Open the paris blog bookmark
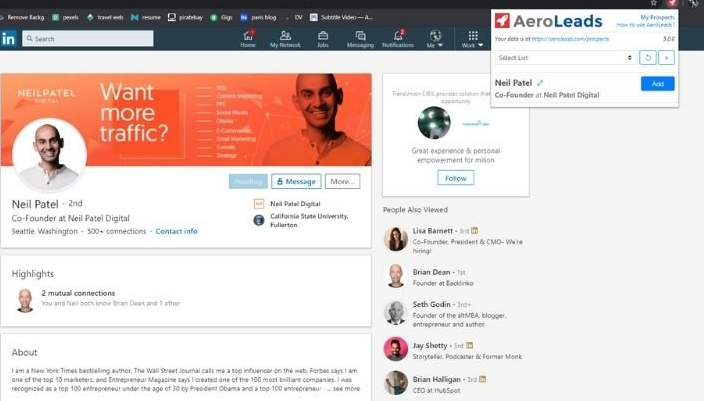Image resolution: width=704 pixels, height=401 pixels. point(259,18)
